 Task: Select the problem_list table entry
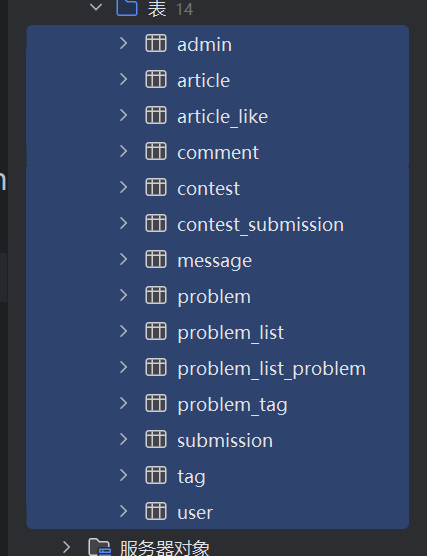point(218,332)
